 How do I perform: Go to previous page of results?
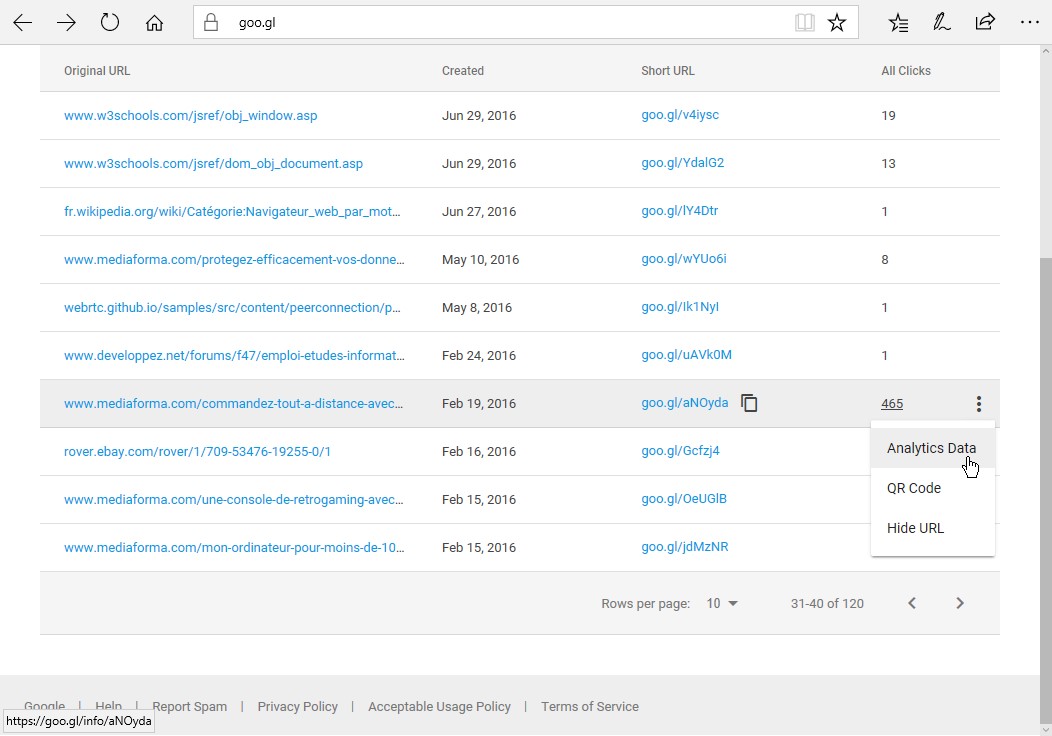click(912, 603)
